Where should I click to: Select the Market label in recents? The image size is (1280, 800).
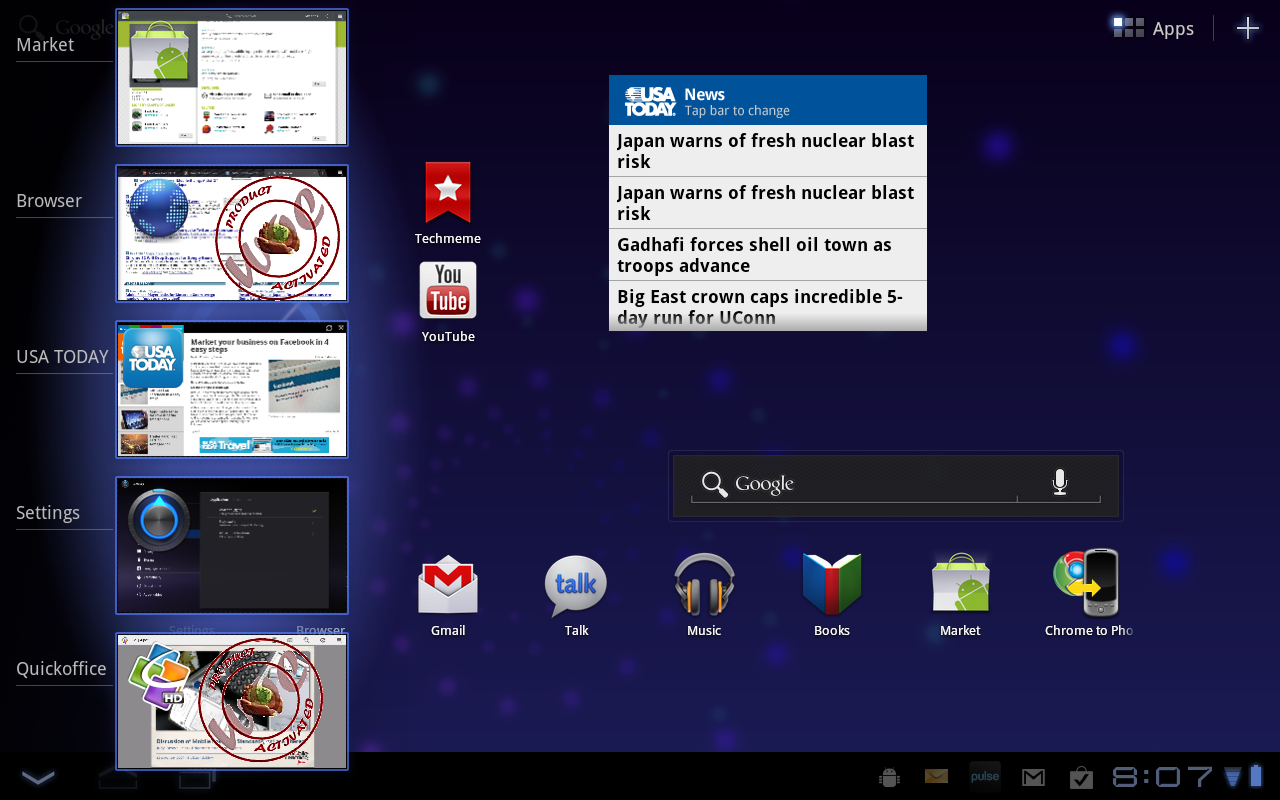click(45, 45)
